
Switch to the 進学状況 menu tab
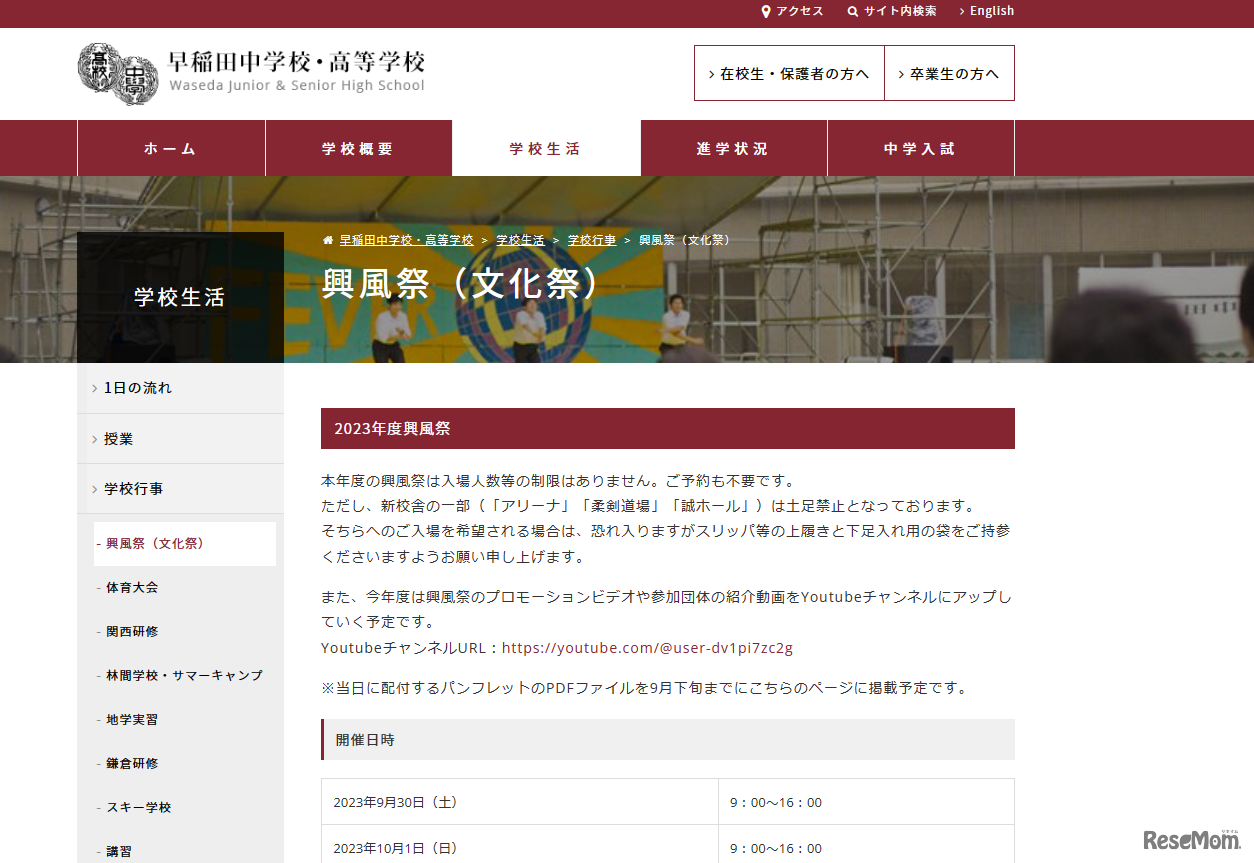732,147
